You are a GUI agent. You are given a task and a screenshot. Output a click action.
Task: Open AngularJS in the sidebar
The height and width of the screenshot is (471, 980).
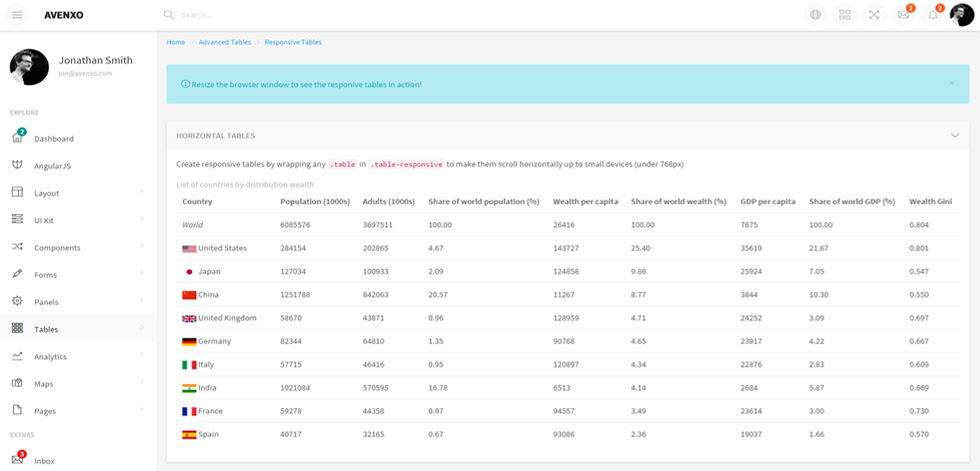[52, 166]
